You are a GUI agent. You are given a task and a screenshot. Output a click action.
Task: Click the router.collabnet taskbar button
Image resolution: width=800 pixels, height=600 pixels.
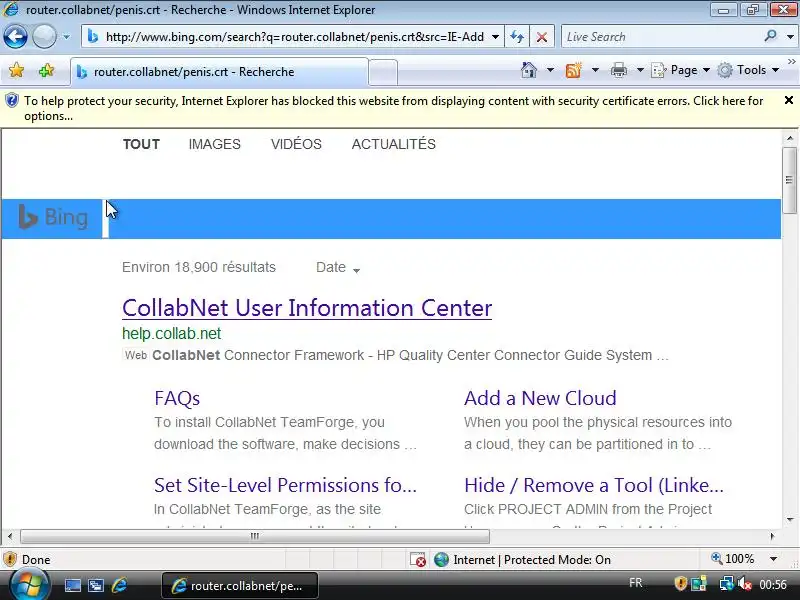240,586
